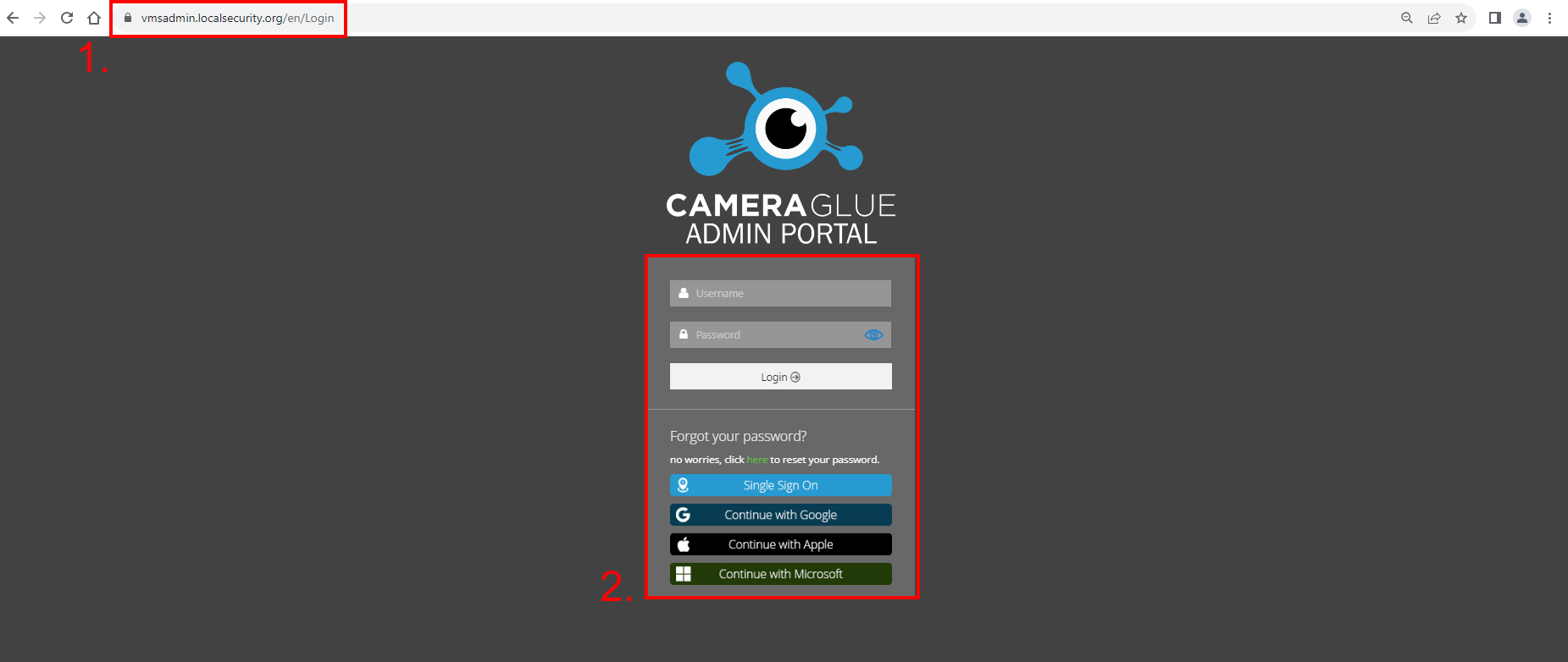
Task: Open the browser profile avatar
Action: [x=1522, y=18]
